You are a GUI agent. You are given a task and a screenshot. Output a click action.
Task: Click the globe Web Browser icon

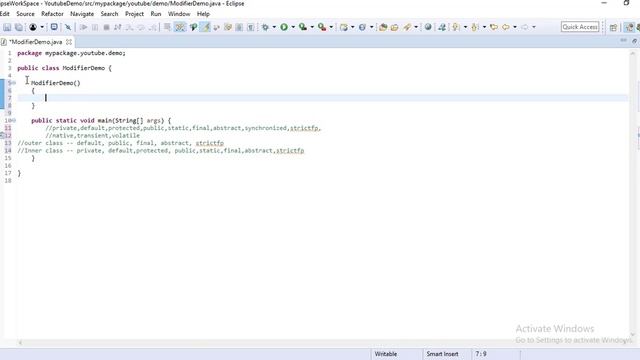click(428, 27)
